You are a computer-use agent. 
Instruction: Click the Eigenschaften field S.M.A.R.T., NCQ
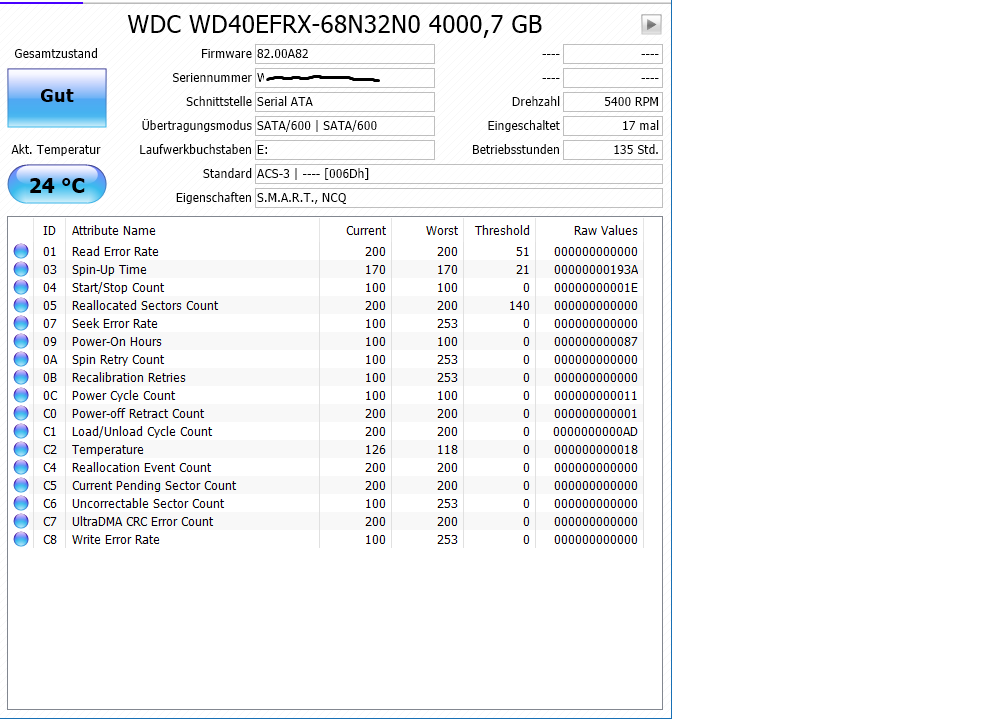pos(458,197)
